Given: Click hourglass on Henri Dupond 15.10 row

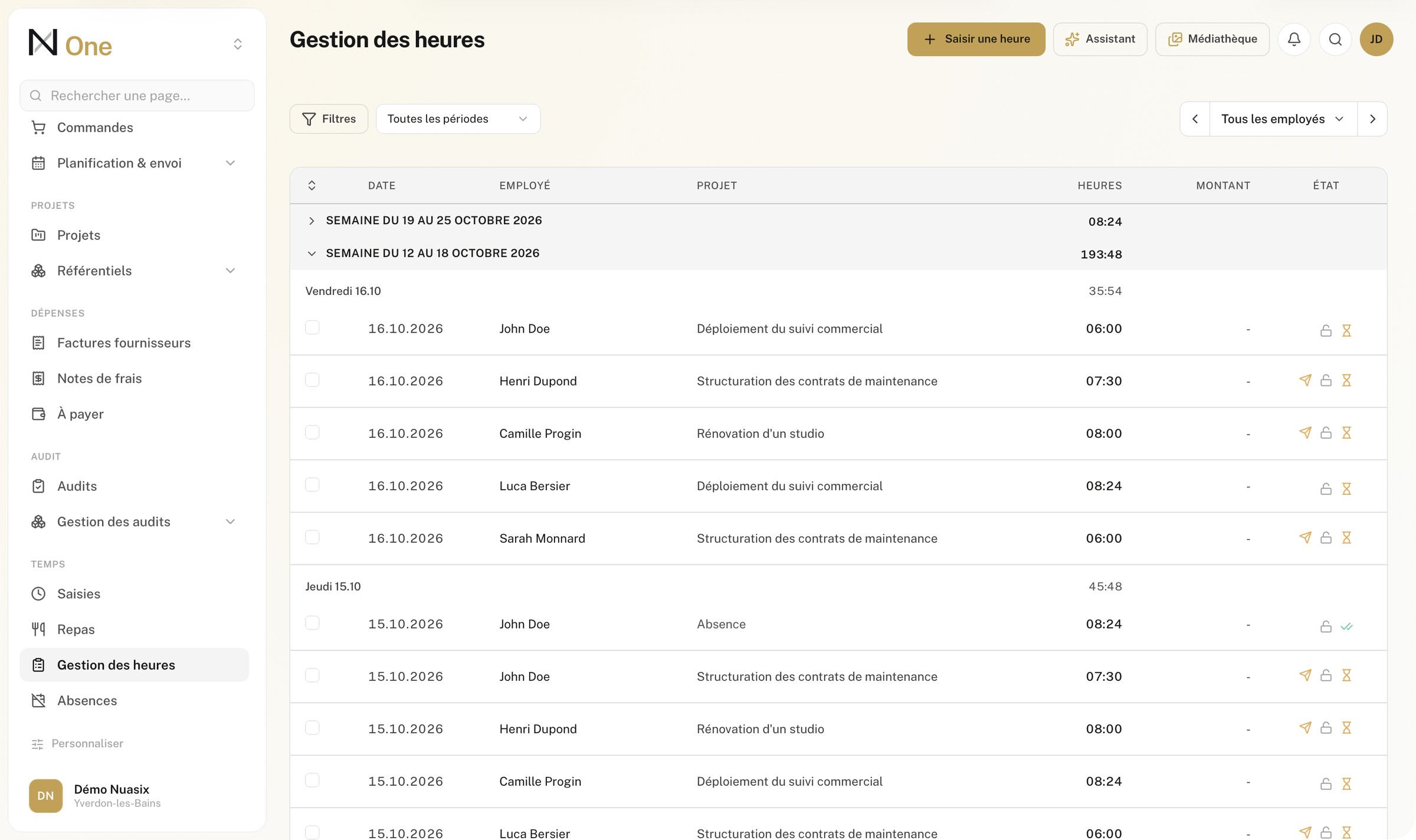Looking at the screenshot, I should [1346, 727].
